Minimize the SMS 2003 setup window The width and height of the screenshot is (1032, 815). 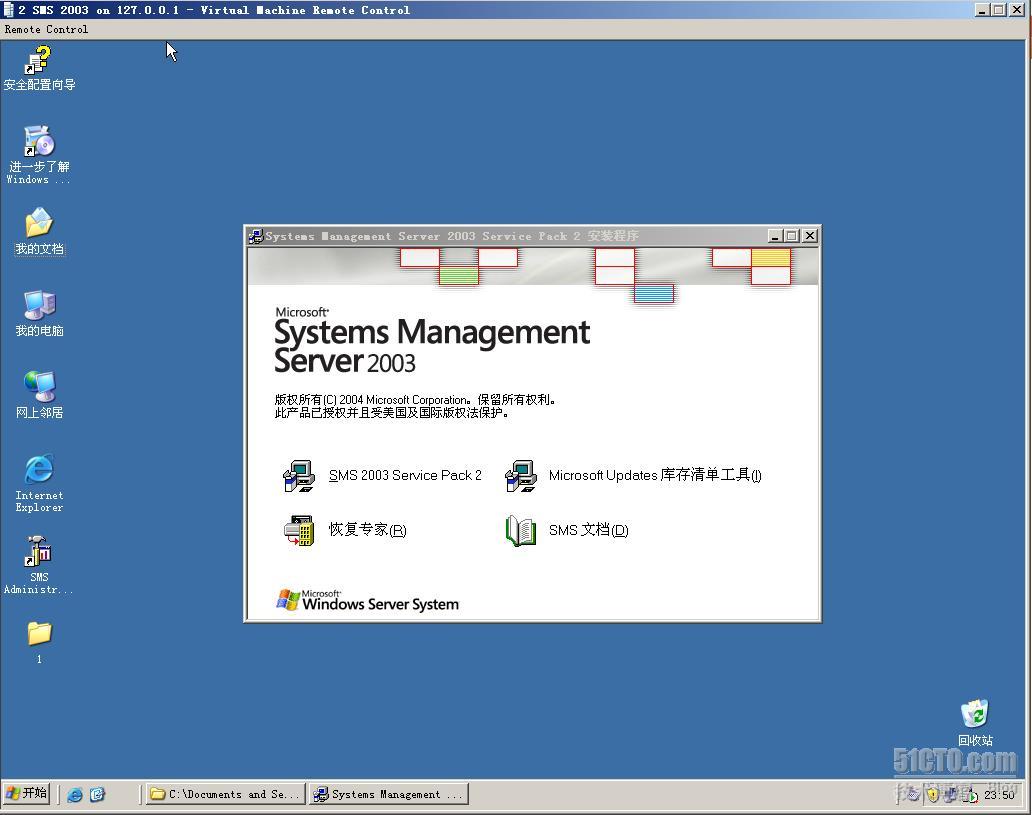(x=775, y=236)
